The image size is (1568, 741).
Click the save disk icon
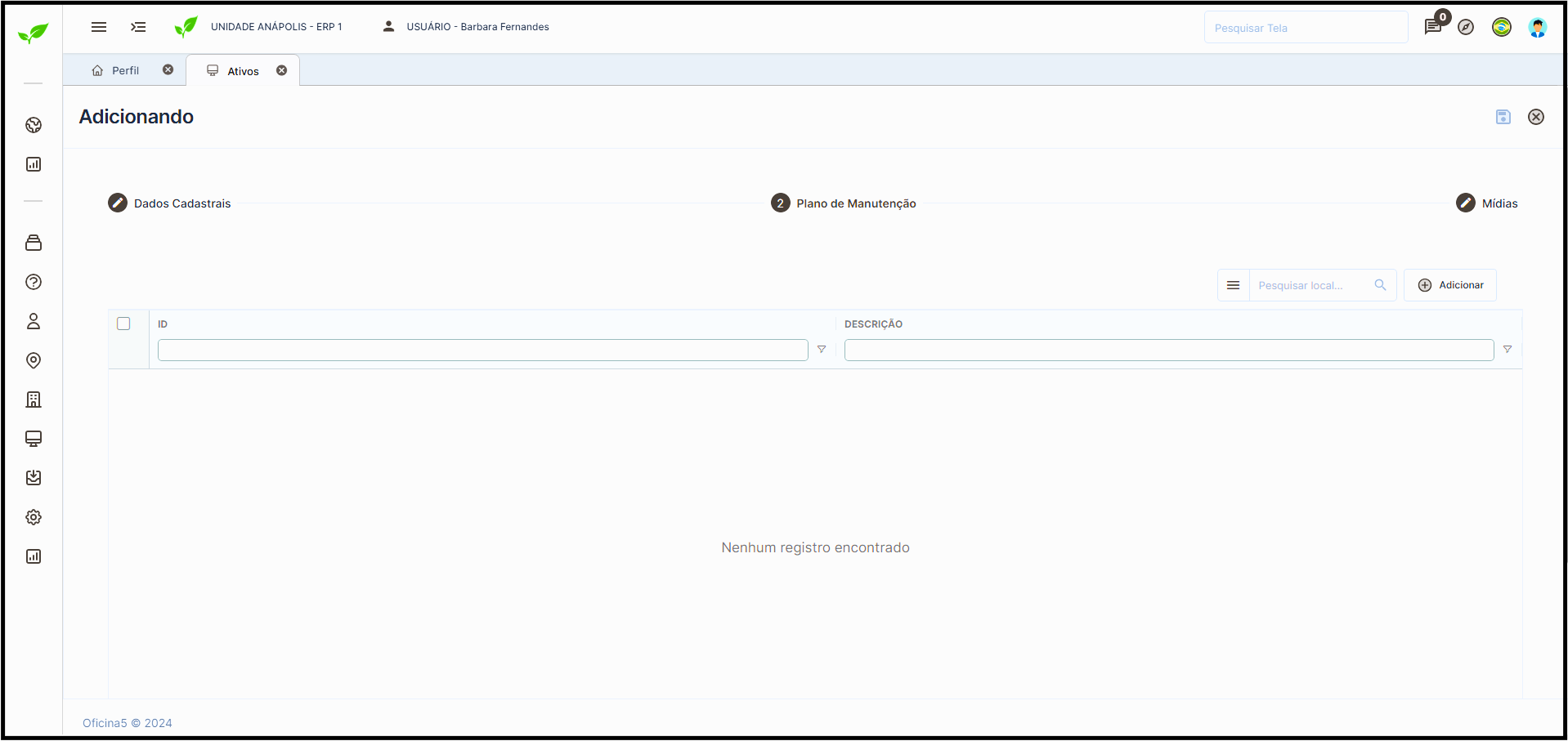tap(1503, 117)
